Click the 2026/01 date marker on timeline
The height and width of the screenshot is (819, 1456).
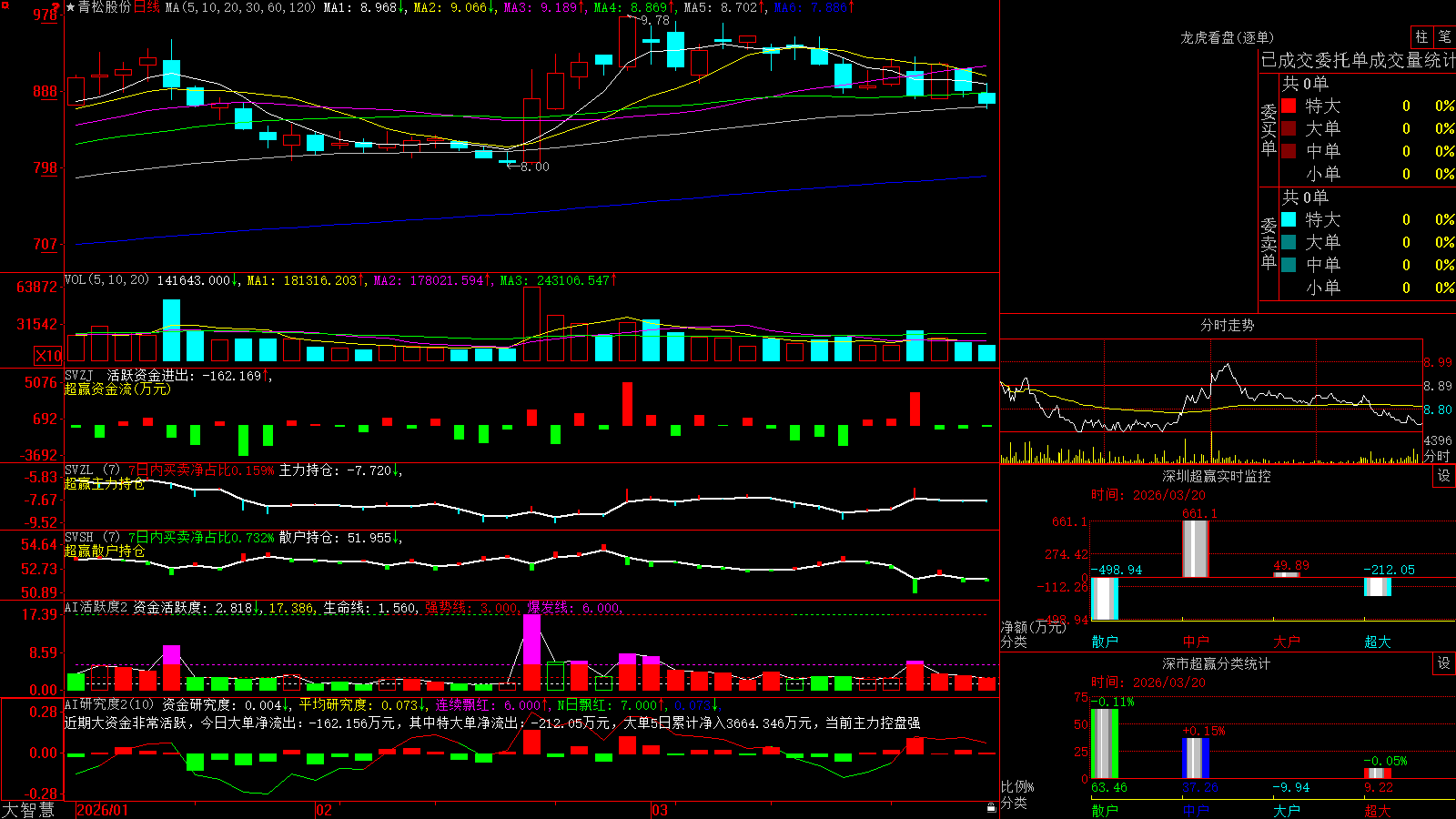pyautogui.click(x=102, y=810)
